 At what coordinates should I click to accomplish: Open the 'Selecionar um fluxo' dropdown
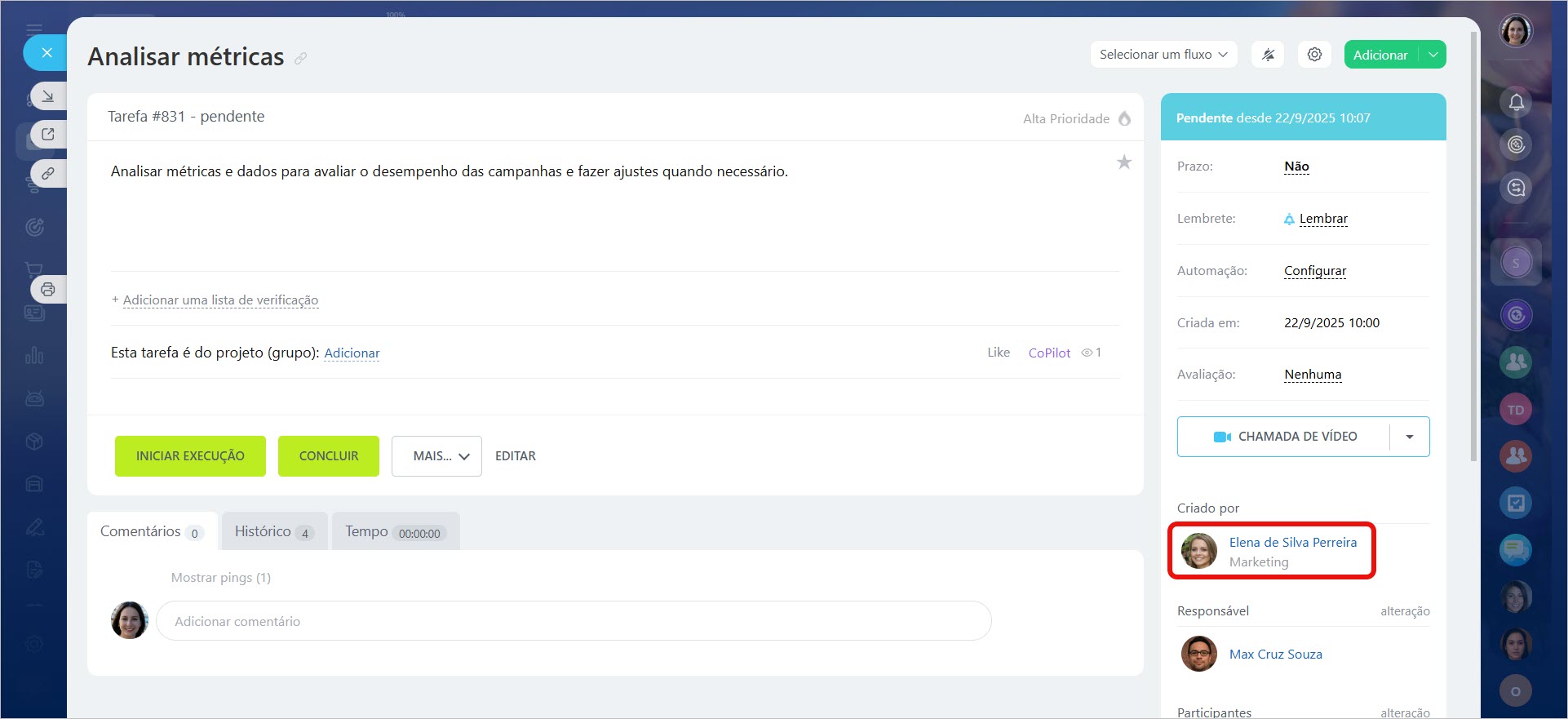pos(1163,55)
